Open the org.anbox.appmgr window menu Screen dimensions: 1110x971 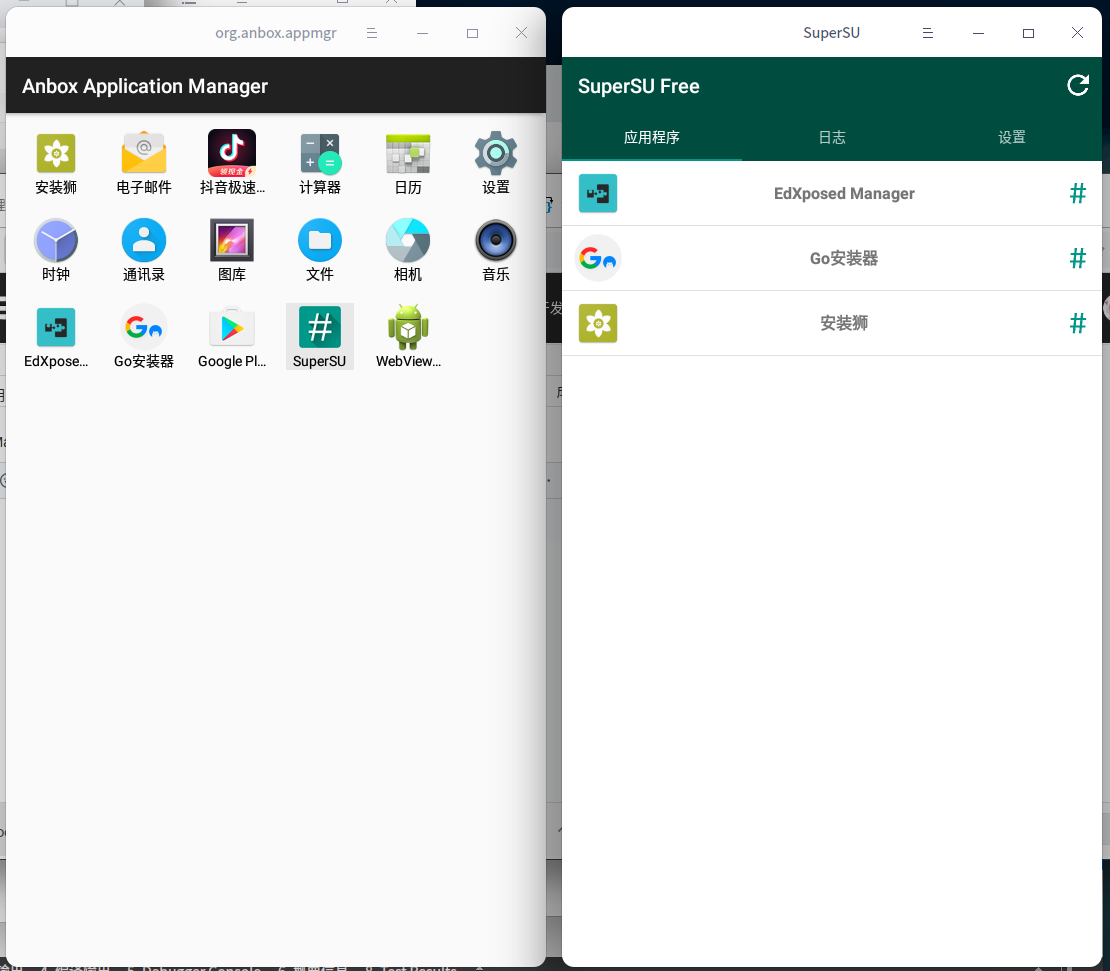[372, 33]
